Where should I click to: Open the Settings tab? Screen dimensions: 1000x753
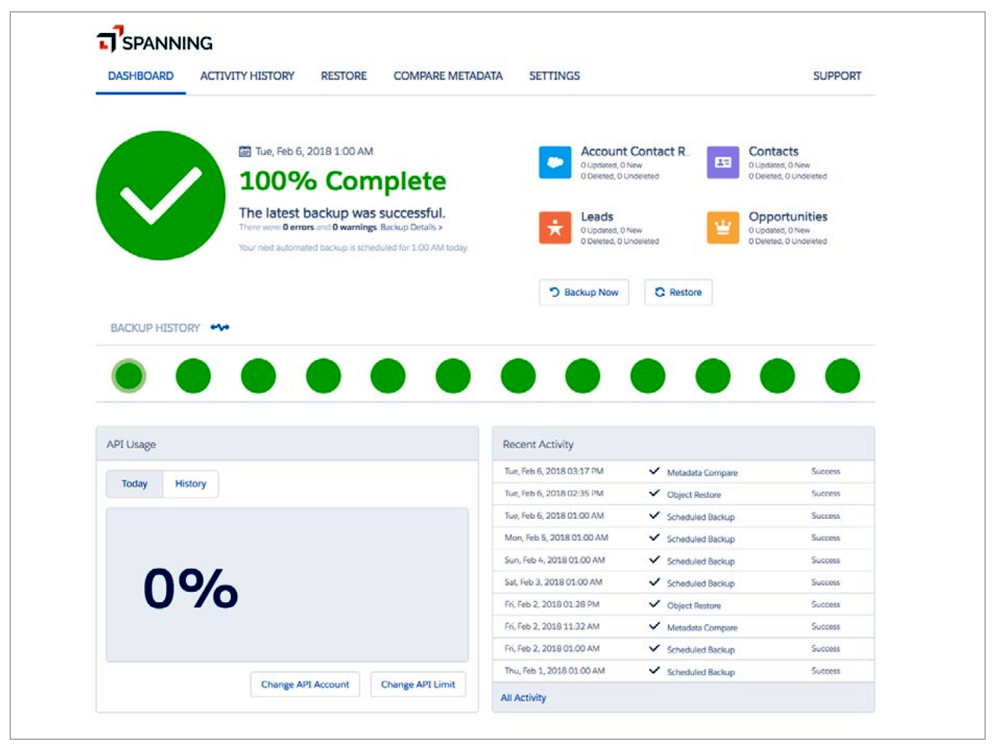pos(554,76)
